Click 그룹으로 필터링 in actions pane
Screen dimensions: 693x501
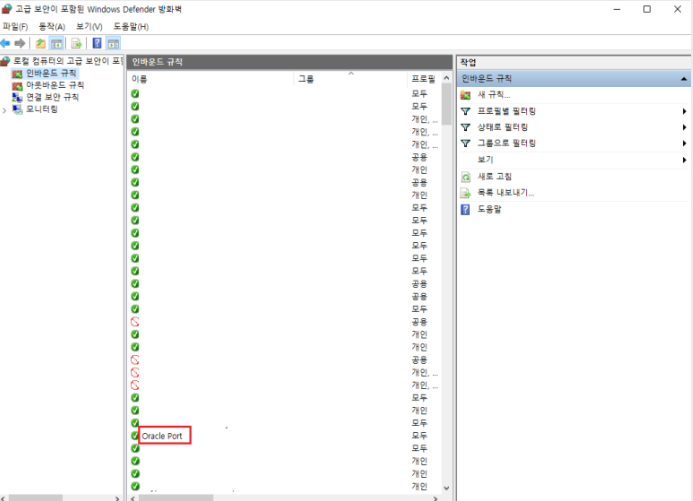507,143
